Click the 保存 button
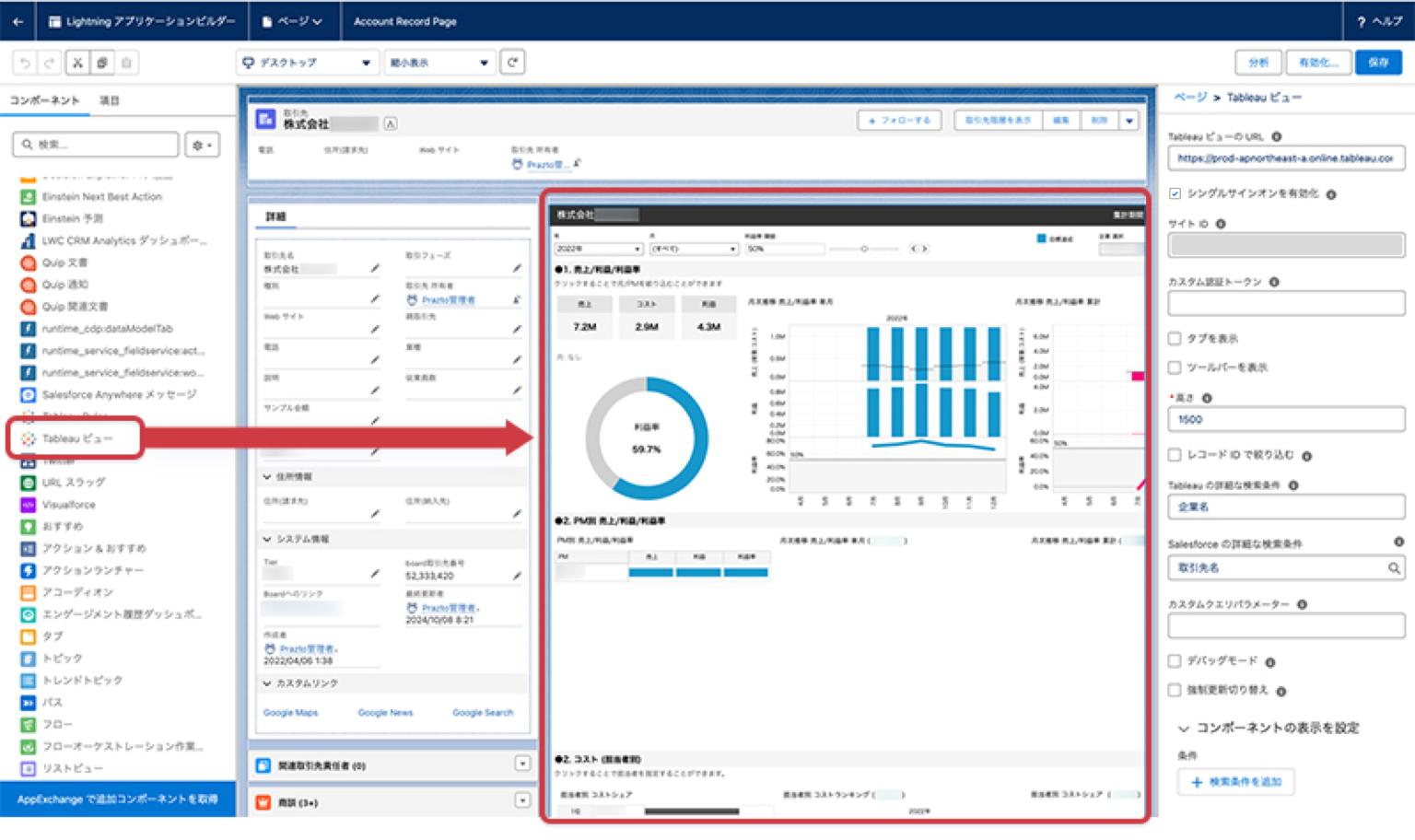The width and height of the screenshot is (1415, 840). pyautogui.click(x=1378, y=62)
